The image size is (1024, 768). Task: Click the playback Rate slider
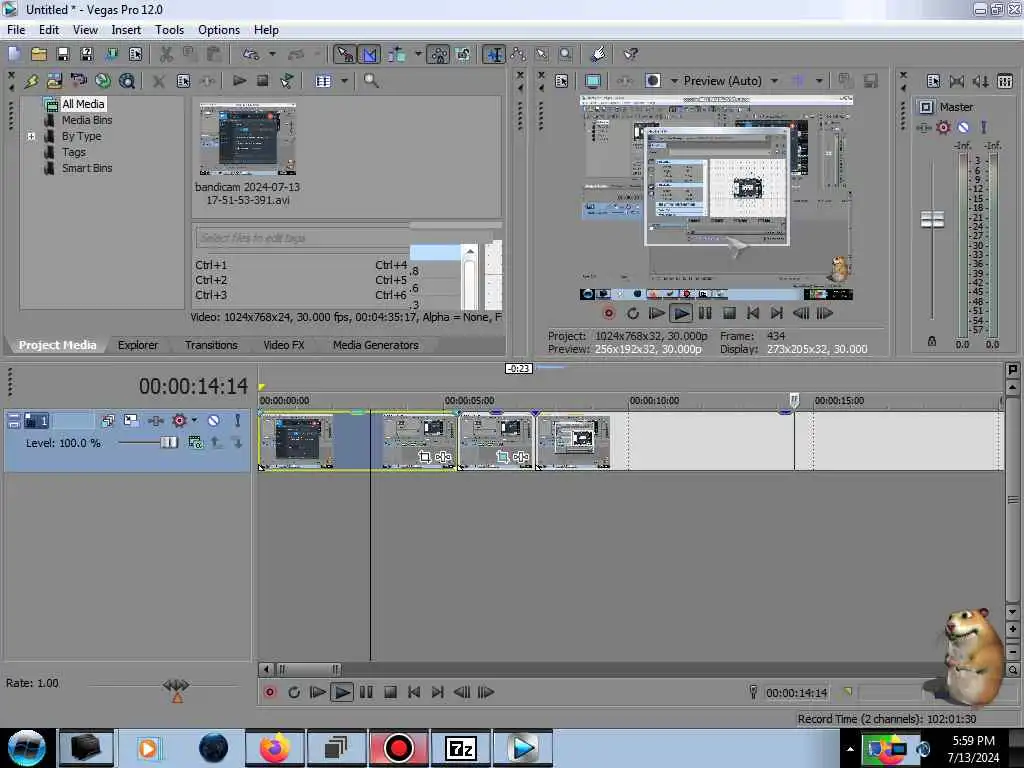[176, 686]
